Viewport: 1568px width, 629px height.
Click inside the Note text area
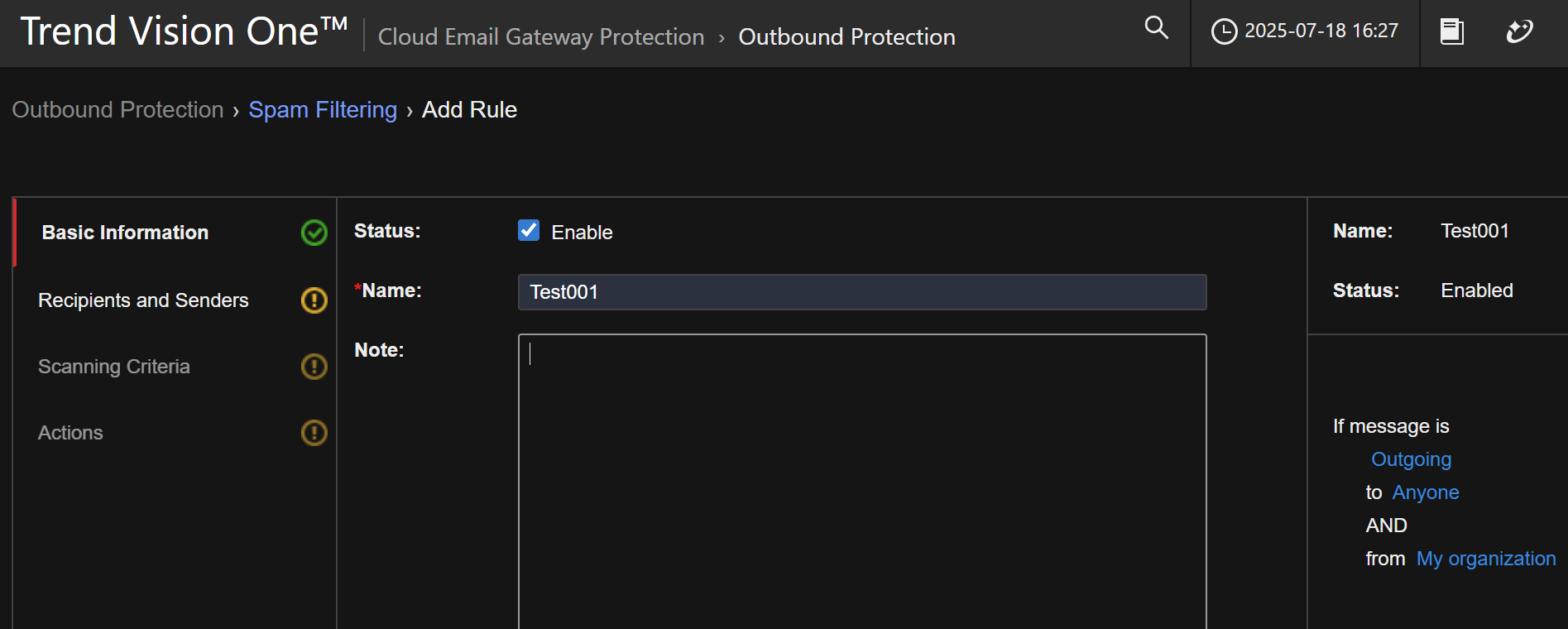861,480
